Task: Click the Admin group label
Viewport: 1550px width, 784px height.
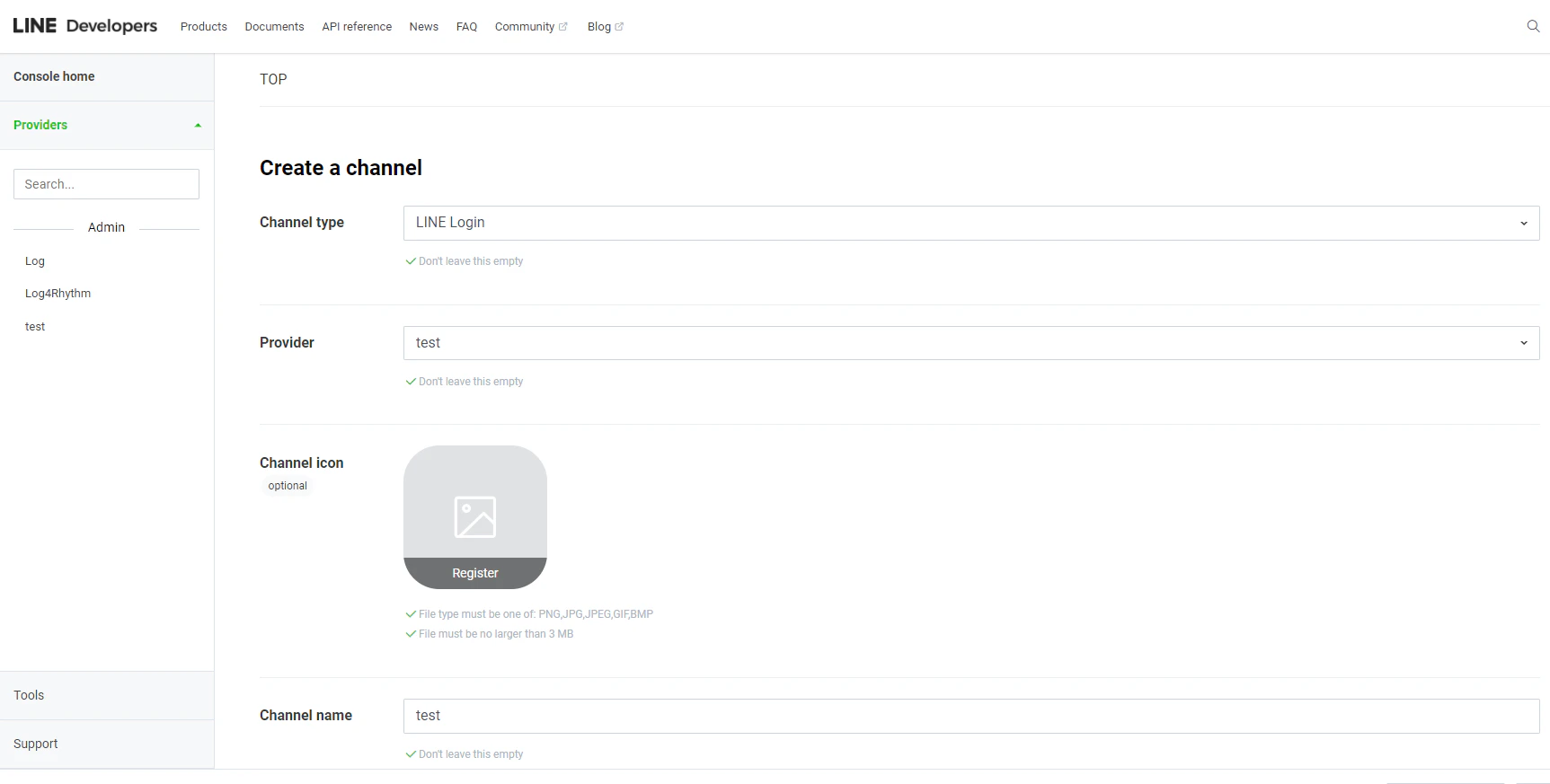Action: coord(106,227)
